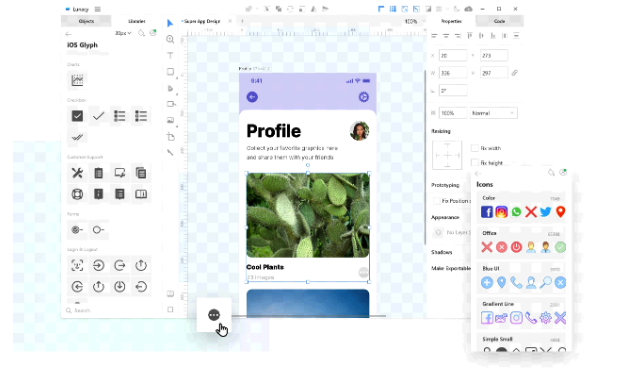The width and height of the screenshot is (627, 388).
Task: Enable the Fix width checkbox
Action: pos(475,148)
